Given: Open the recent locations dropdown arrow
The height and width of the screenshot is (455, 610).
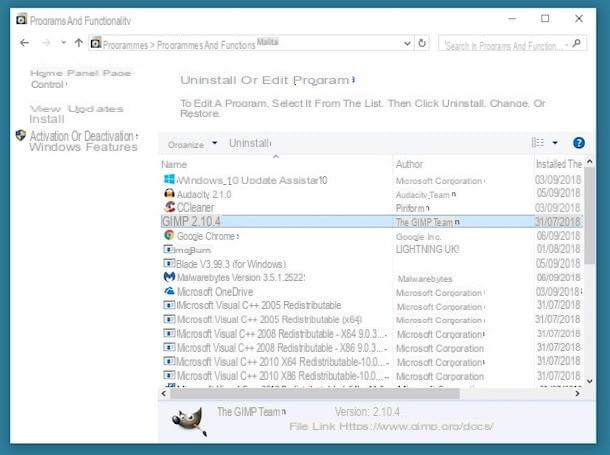Looking at the screenshot, I should pos(63,42).
